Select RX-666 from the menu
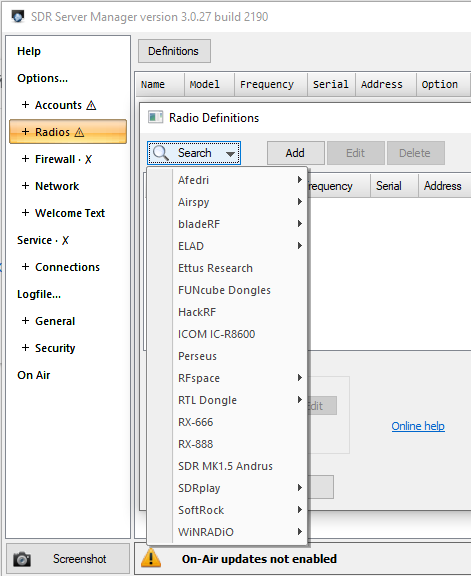Image resolution: width=471 pixels, height=576 pixels. pos(227,422)
